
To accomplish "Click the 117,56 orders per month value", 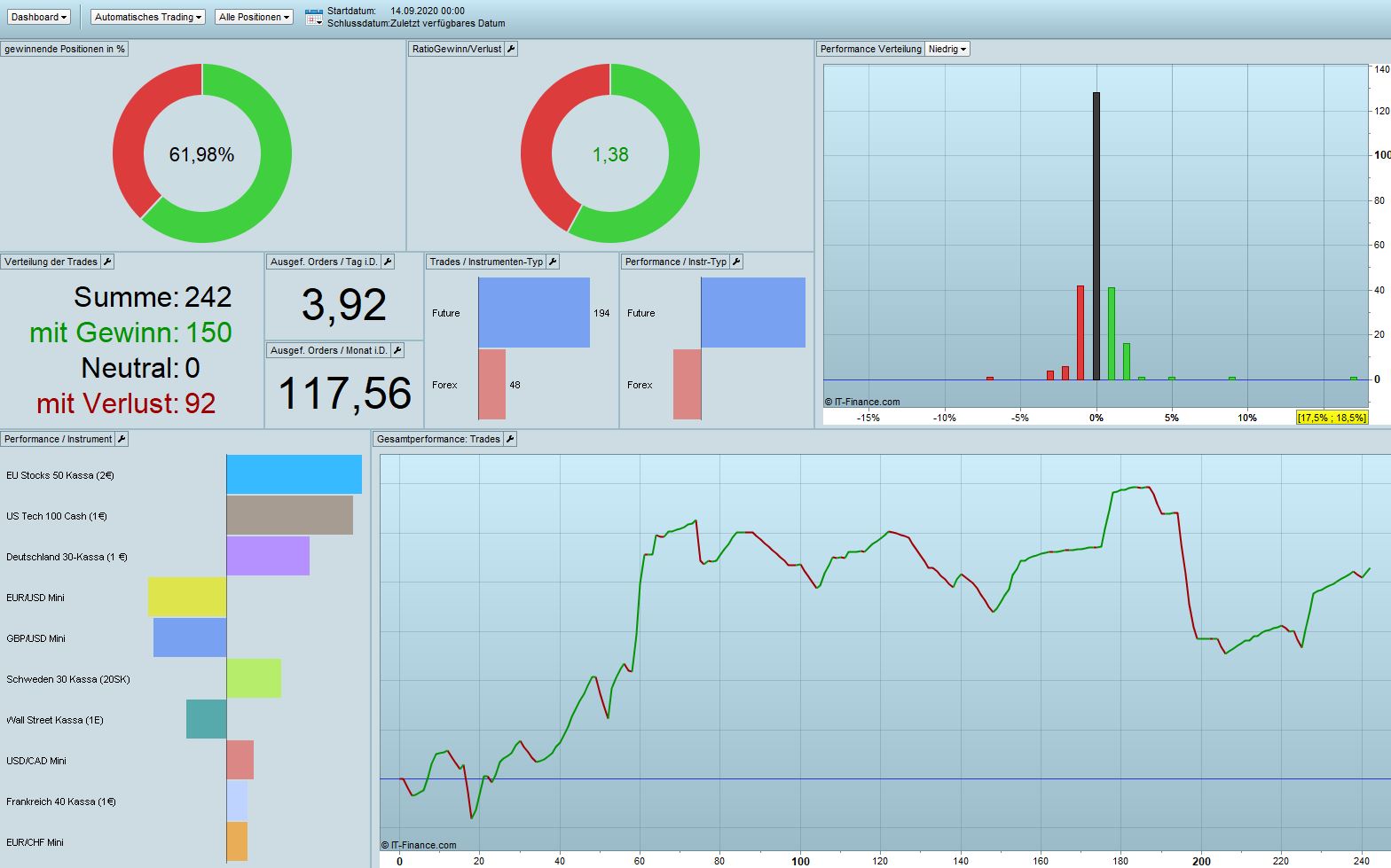I will (345, 394).
